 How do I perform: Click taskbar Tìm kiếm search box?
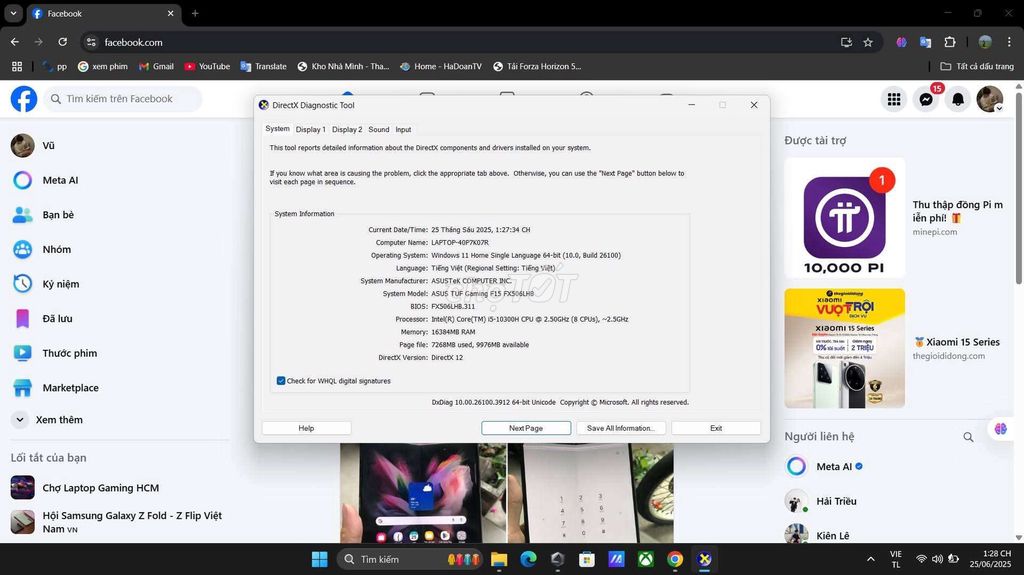(x=409, y=559)
